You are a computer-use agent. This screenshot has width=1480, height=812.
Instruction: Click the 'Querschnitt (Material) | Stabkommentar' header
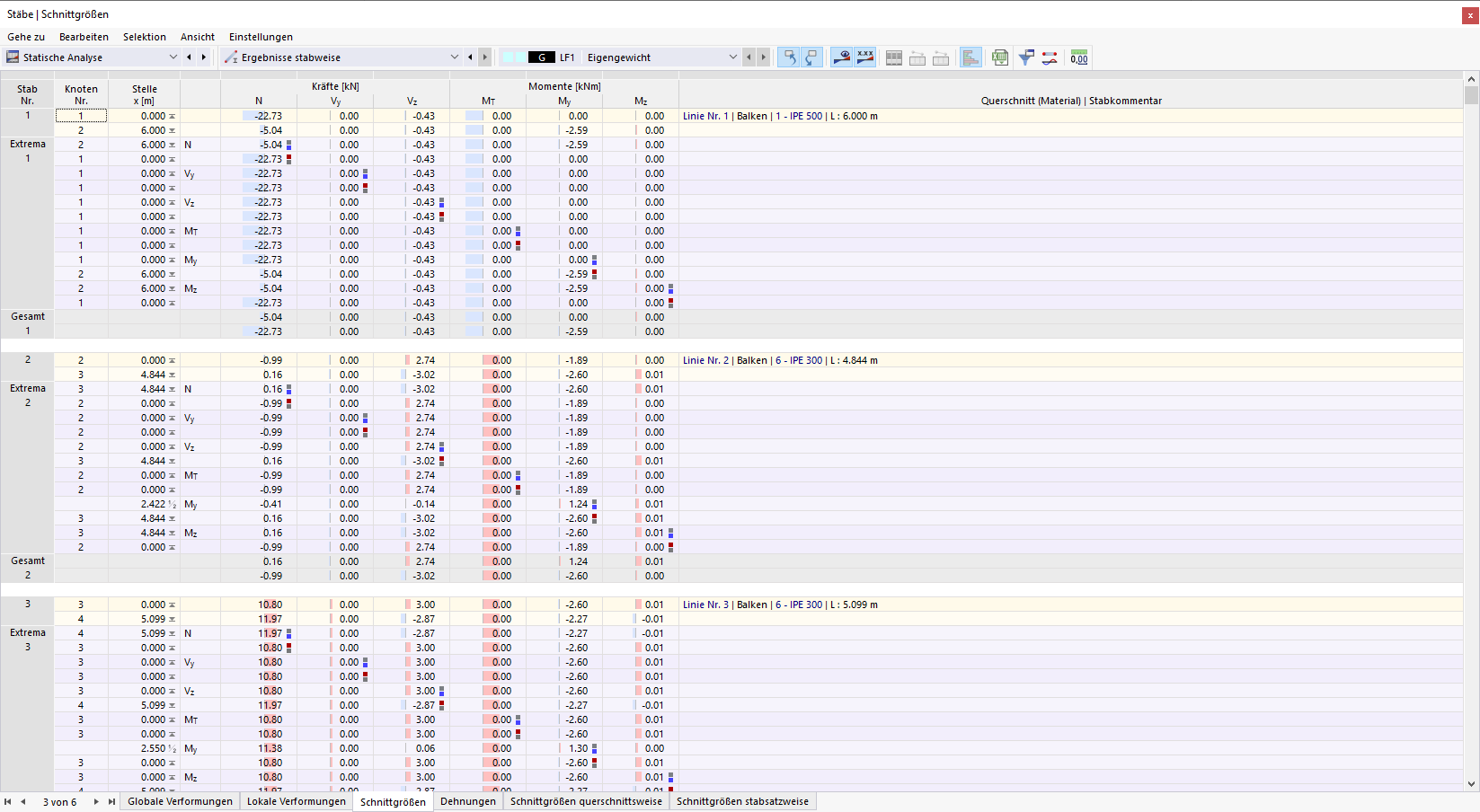(x=1071, y=101)
